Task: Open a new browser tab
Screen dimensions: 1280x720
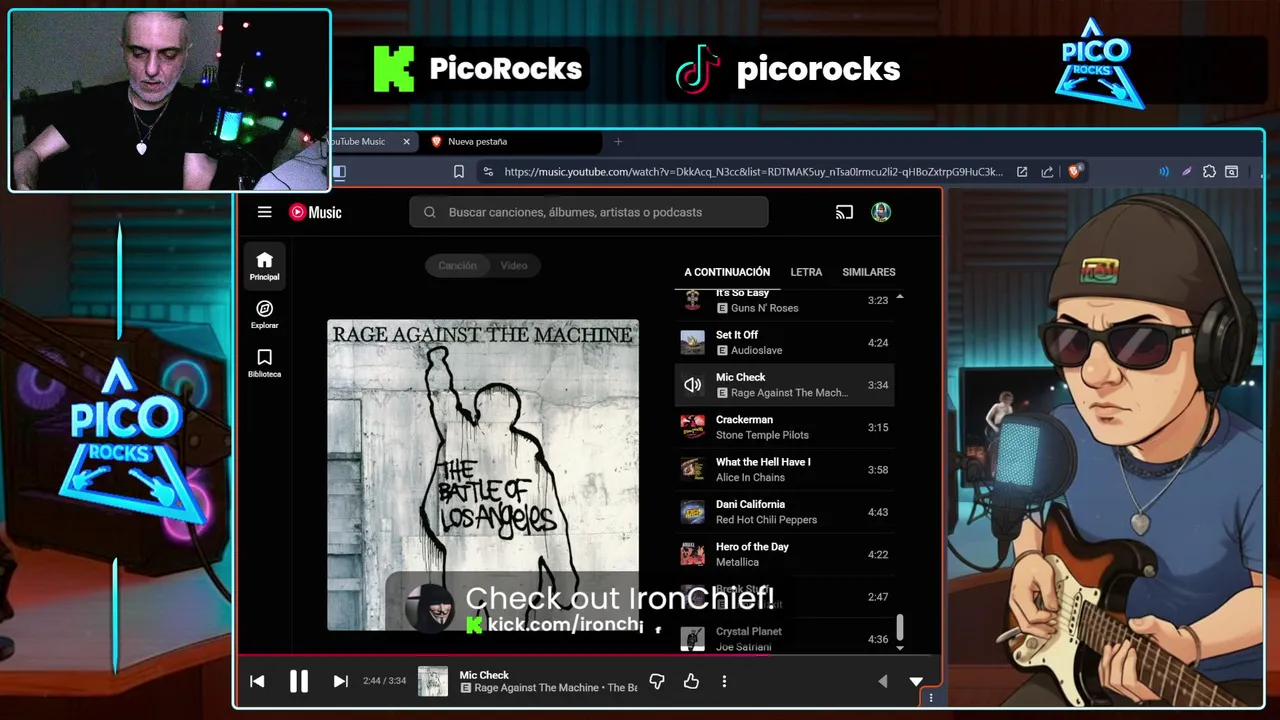Action: 617,142
